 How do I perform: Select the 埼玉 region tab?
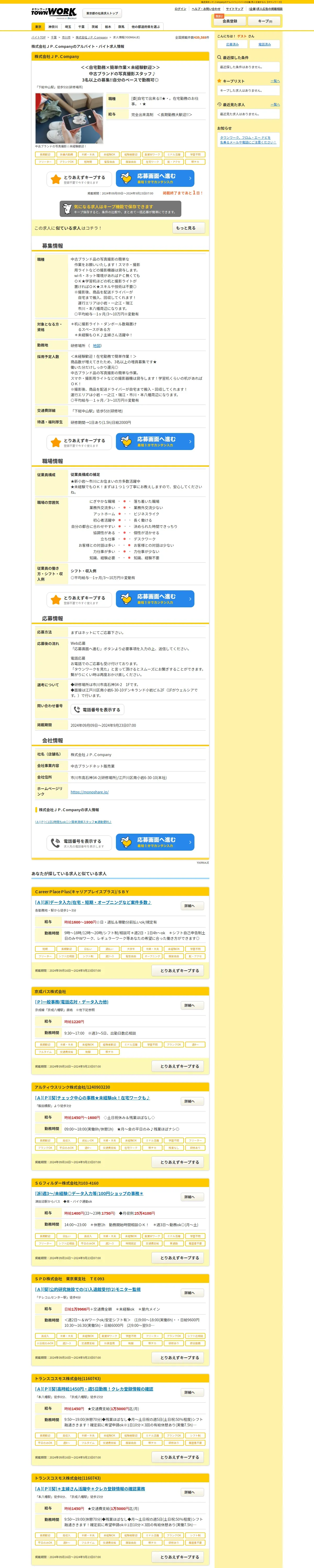[68, 27]
